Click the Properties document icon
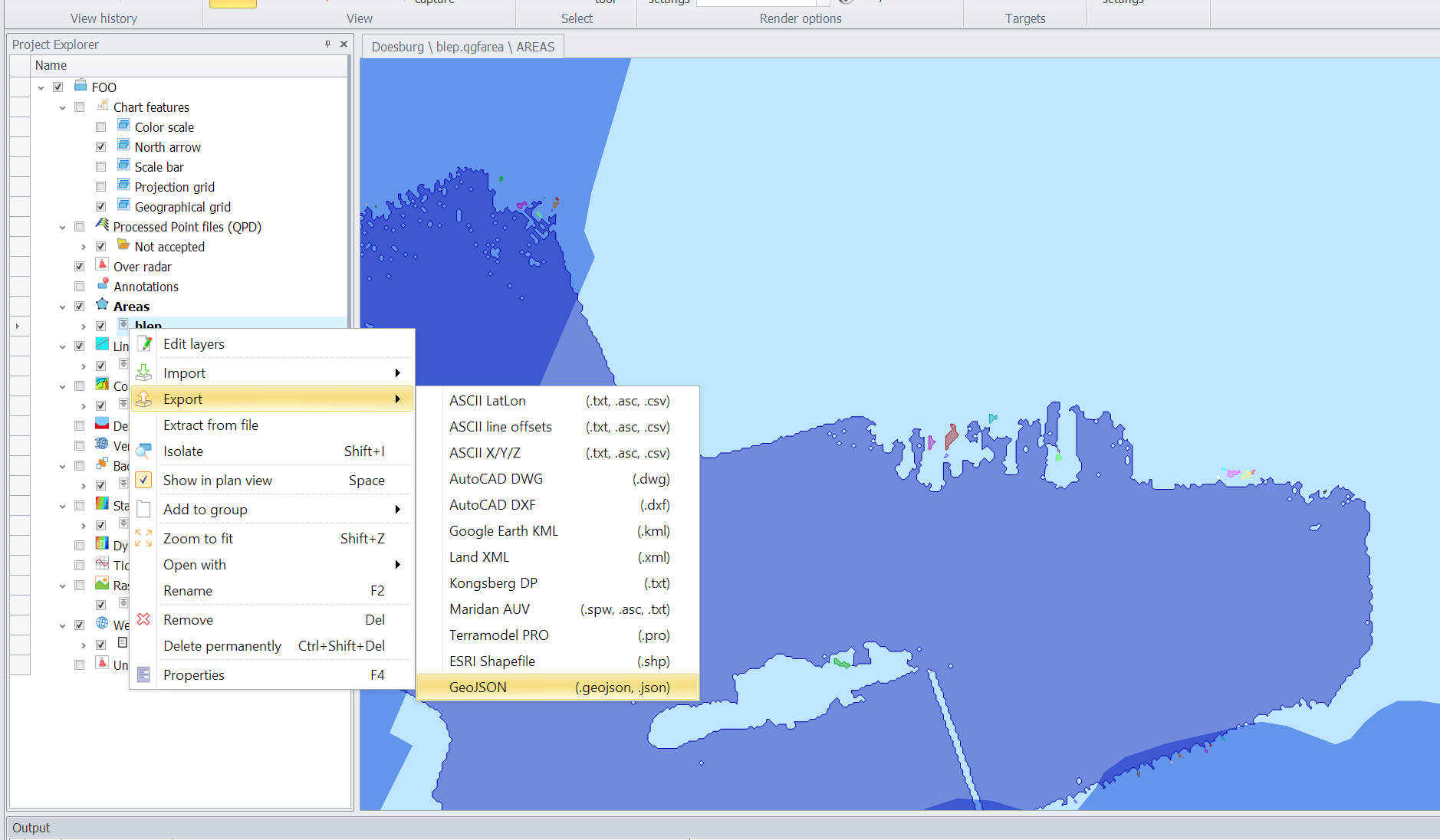 coord(144,674)
